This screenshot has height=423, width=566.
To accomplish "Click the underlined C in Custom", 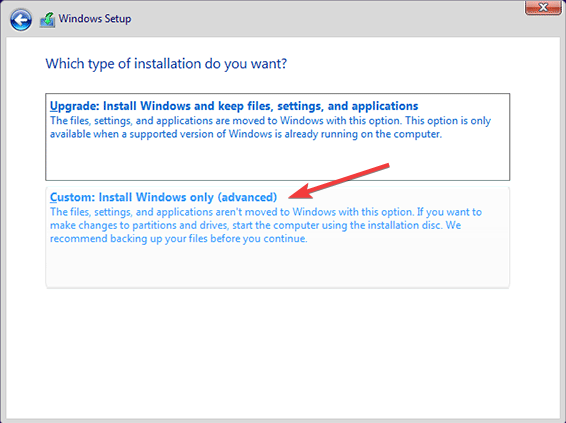I will click(x=53, y=197).
